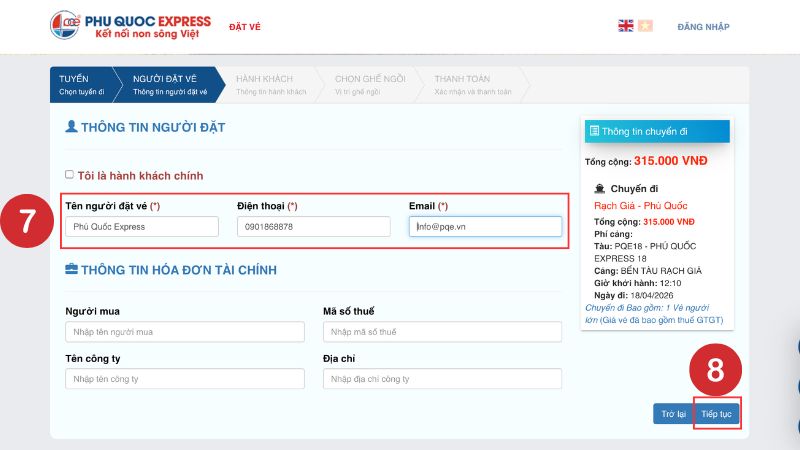Click the departure time 12:10 text
The height and width of the screenshot is (450, 800).
670,283
